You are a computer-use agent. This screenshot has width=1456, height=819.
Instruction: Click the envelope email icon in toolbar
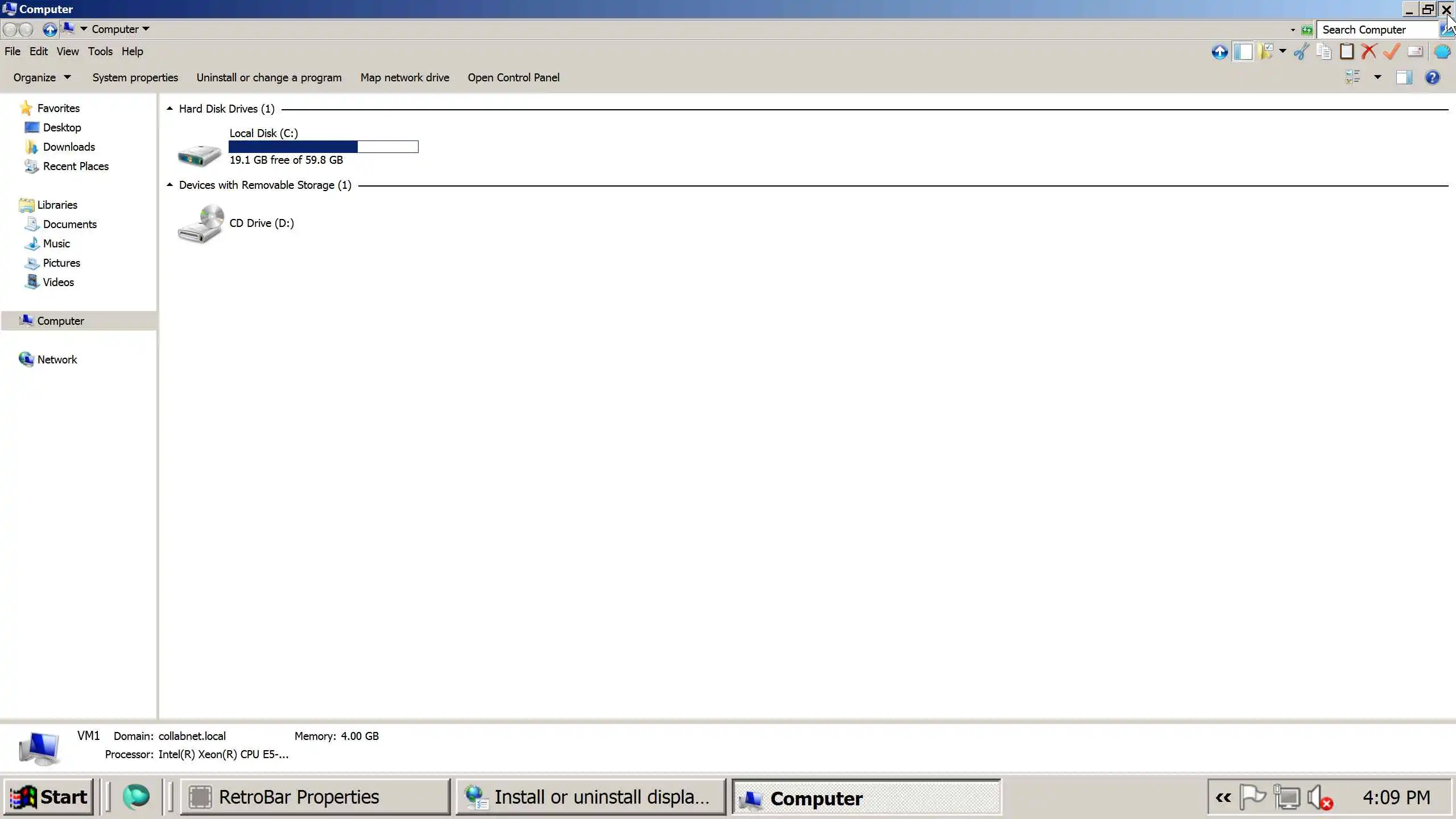point(1415,52)
